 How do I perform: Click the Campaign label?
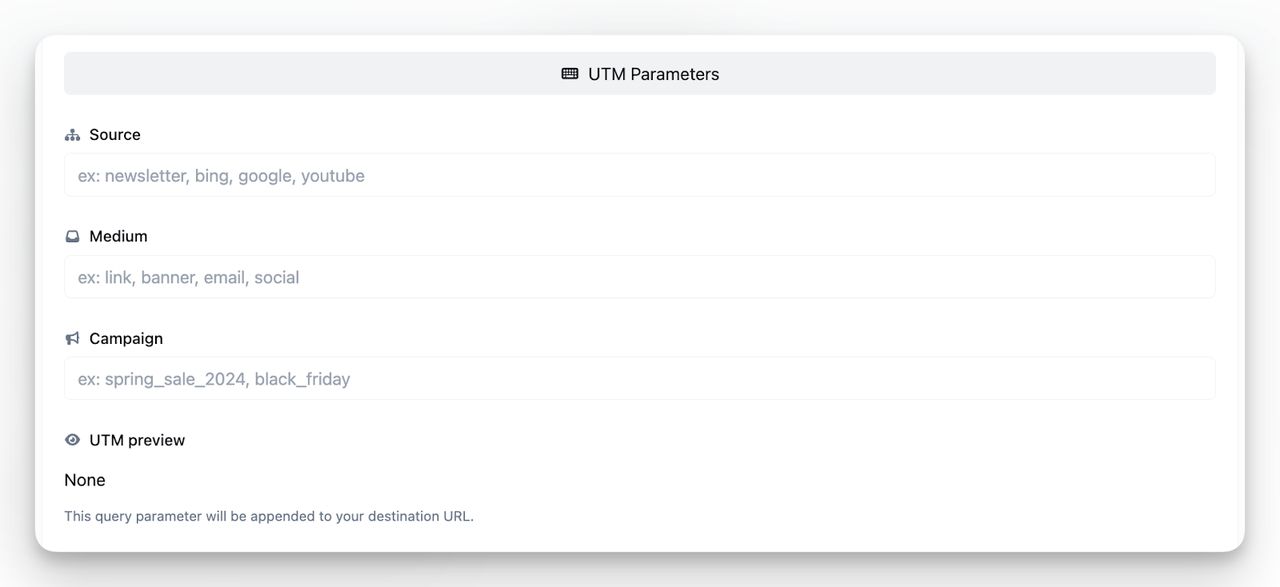click(126, 338)
